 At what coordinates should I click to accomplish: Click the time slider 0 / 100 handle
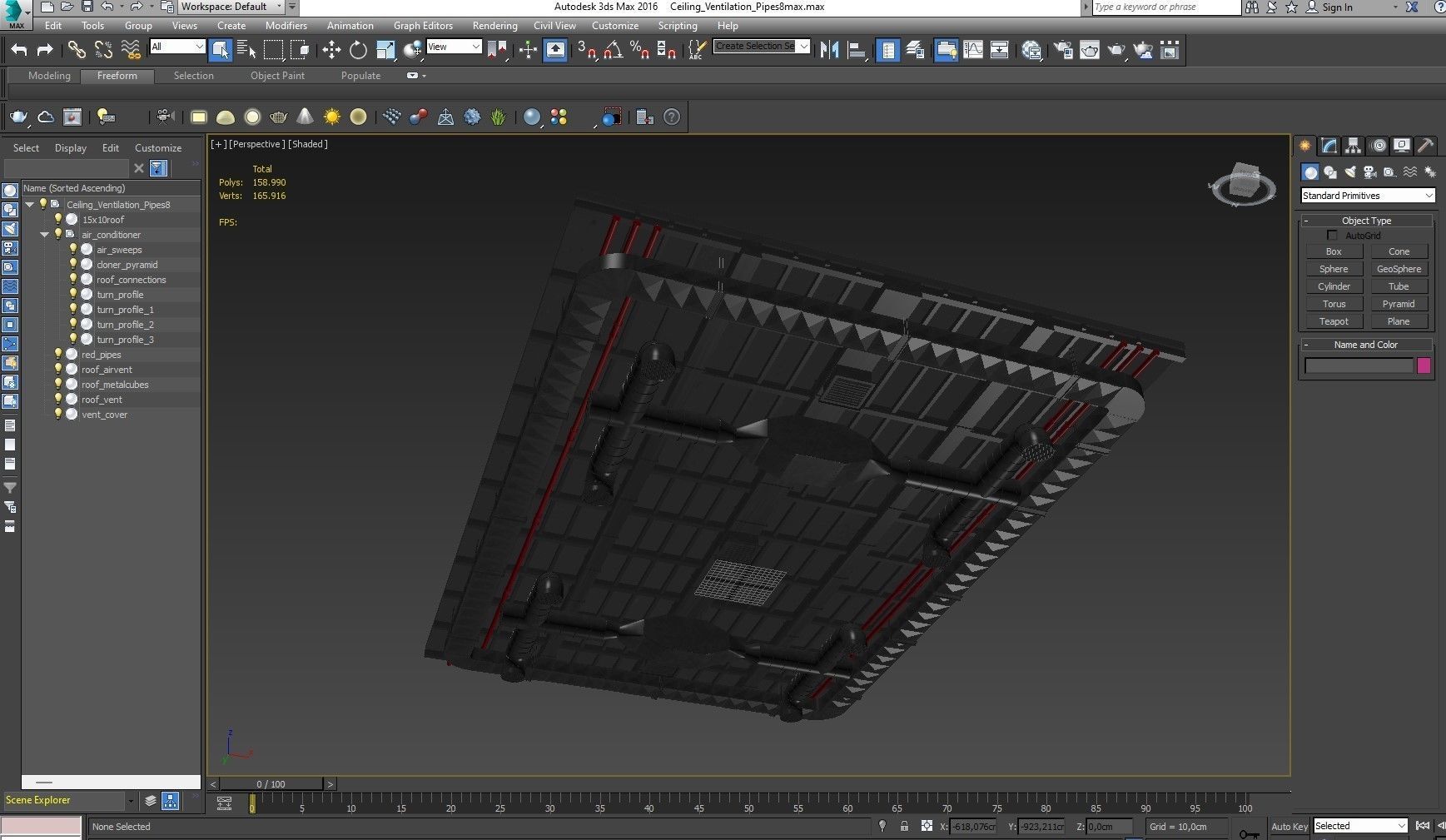pyautogui.click(x=271, y=784)
